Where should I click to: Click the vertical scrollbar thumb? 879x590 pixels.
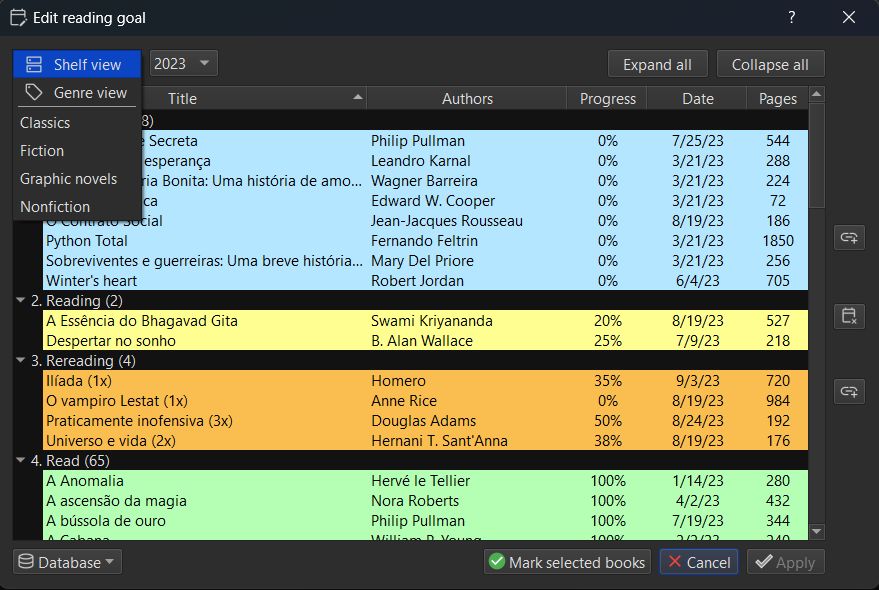pos(817,155)
